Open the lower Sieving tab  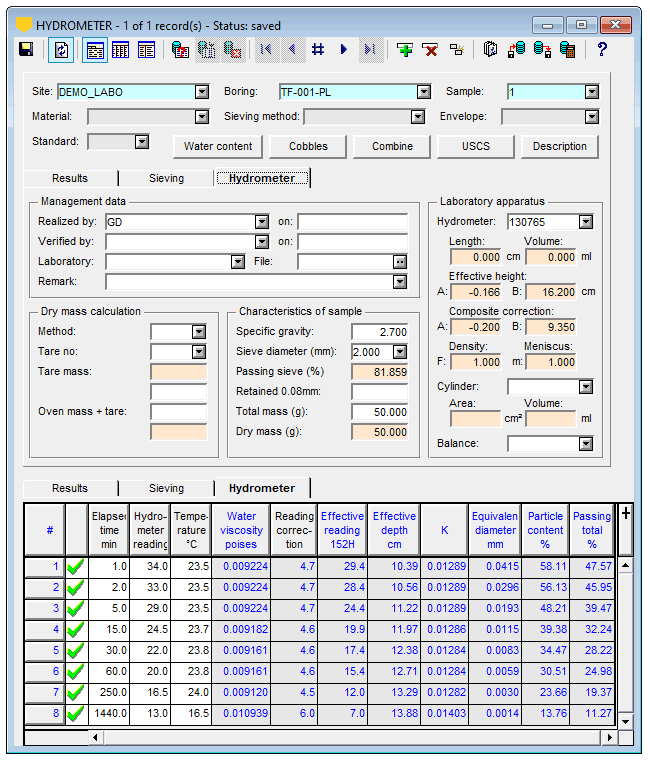[166, 488]
